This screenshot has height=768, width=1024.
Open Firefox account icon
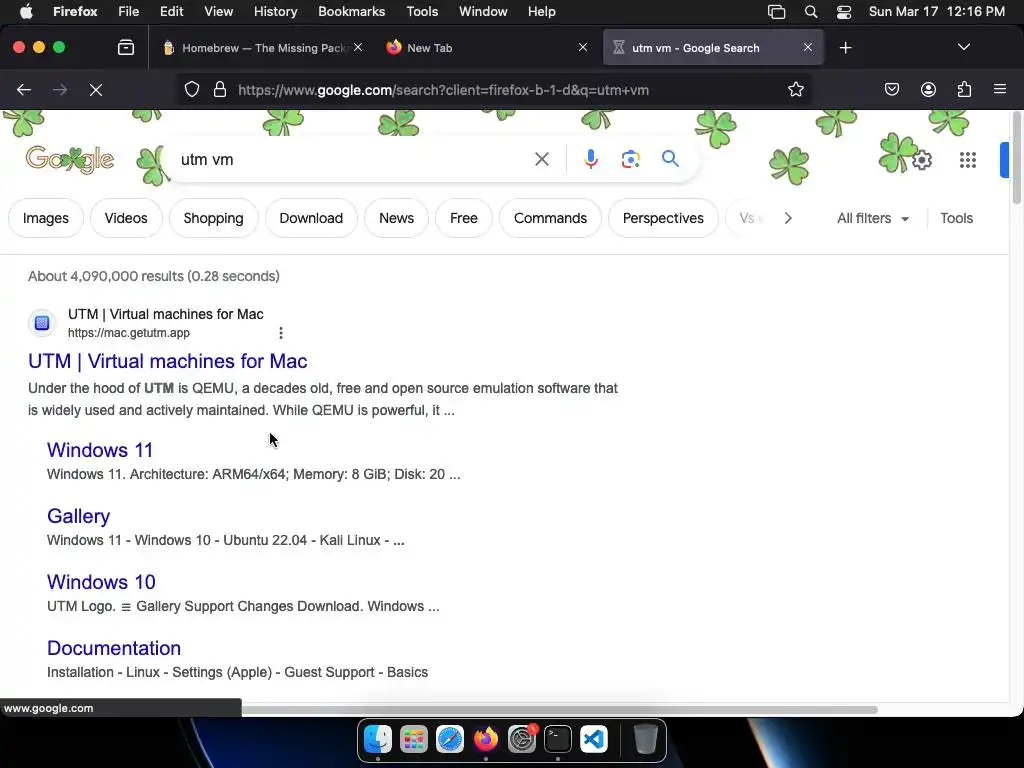[x=928, y=89]
